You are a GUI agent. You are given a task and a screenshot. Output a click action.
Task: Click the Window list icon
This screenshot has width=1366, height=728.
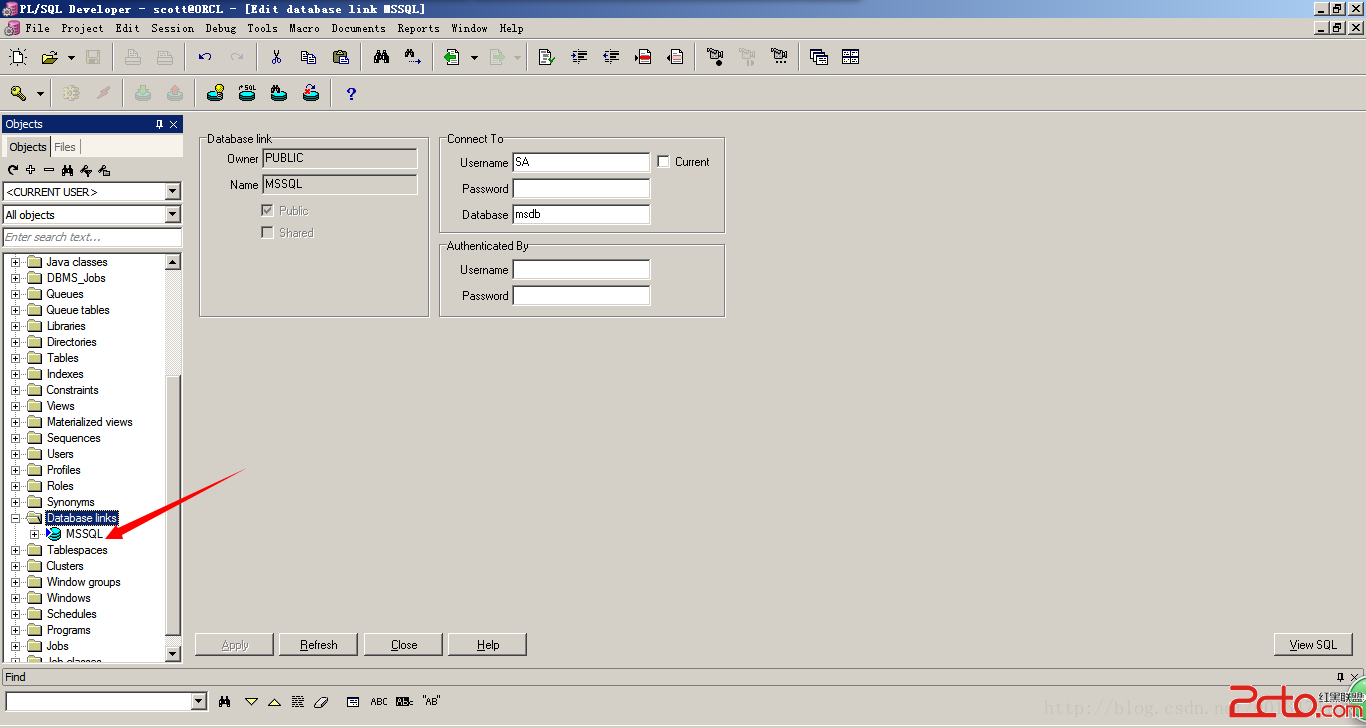click(x=819, y=58)
